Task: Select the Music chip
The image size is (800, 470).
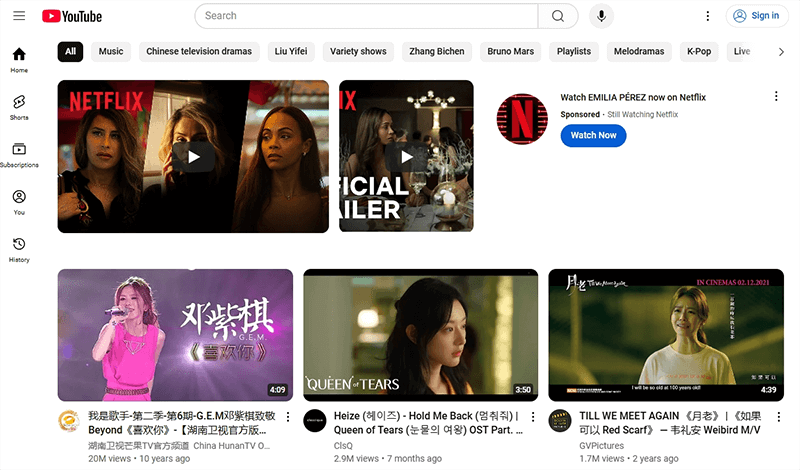Action: point(111,52)
